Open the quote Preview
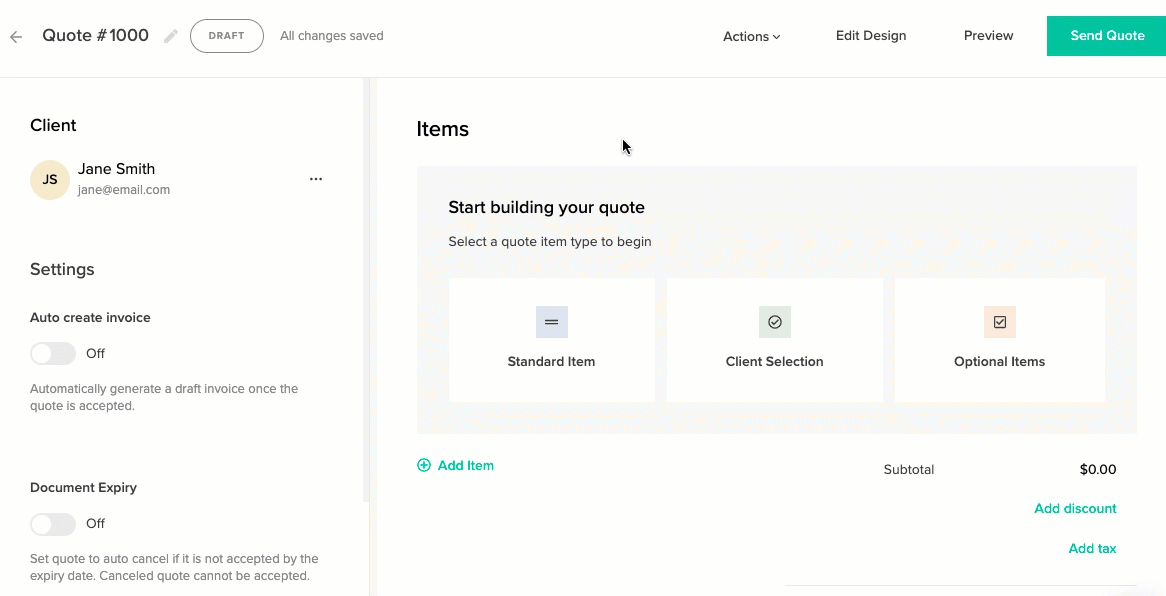1166x596 pixels. click(x=988, y=36)
